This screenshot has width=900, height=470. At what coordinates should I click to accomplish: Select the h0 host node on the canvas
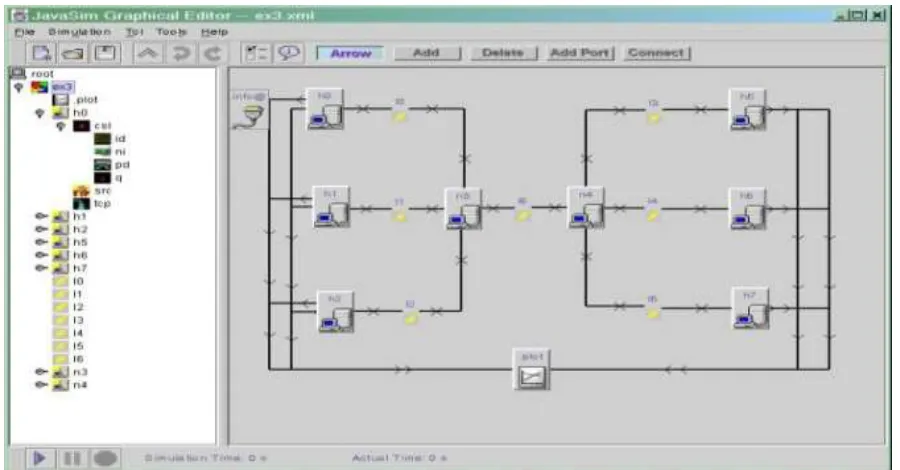[325, 109]
